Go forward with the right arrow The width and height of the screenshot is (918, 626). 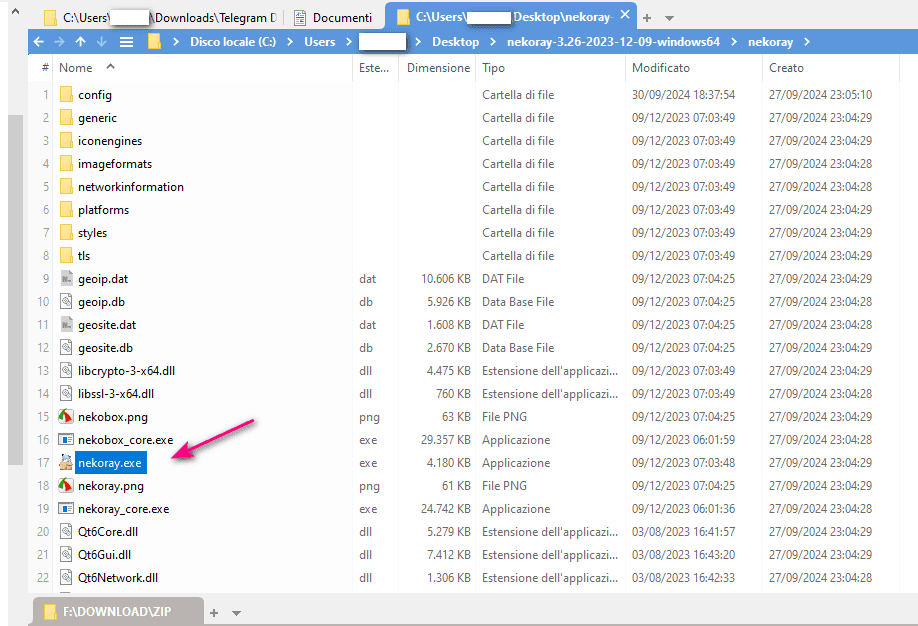[x=59, y=42]
